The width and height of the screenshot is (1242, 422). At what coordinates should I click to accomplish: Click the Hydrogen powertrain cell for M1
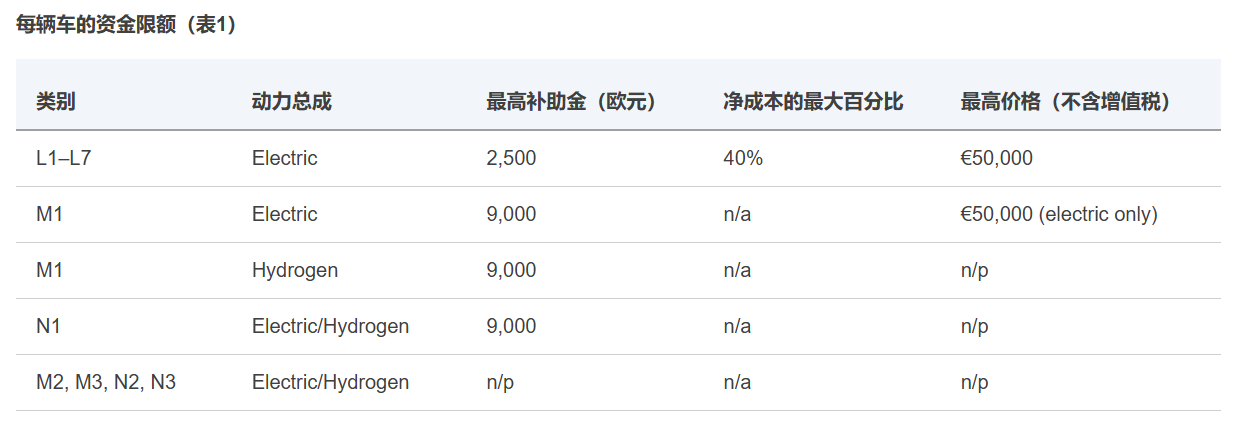(295, 270)
